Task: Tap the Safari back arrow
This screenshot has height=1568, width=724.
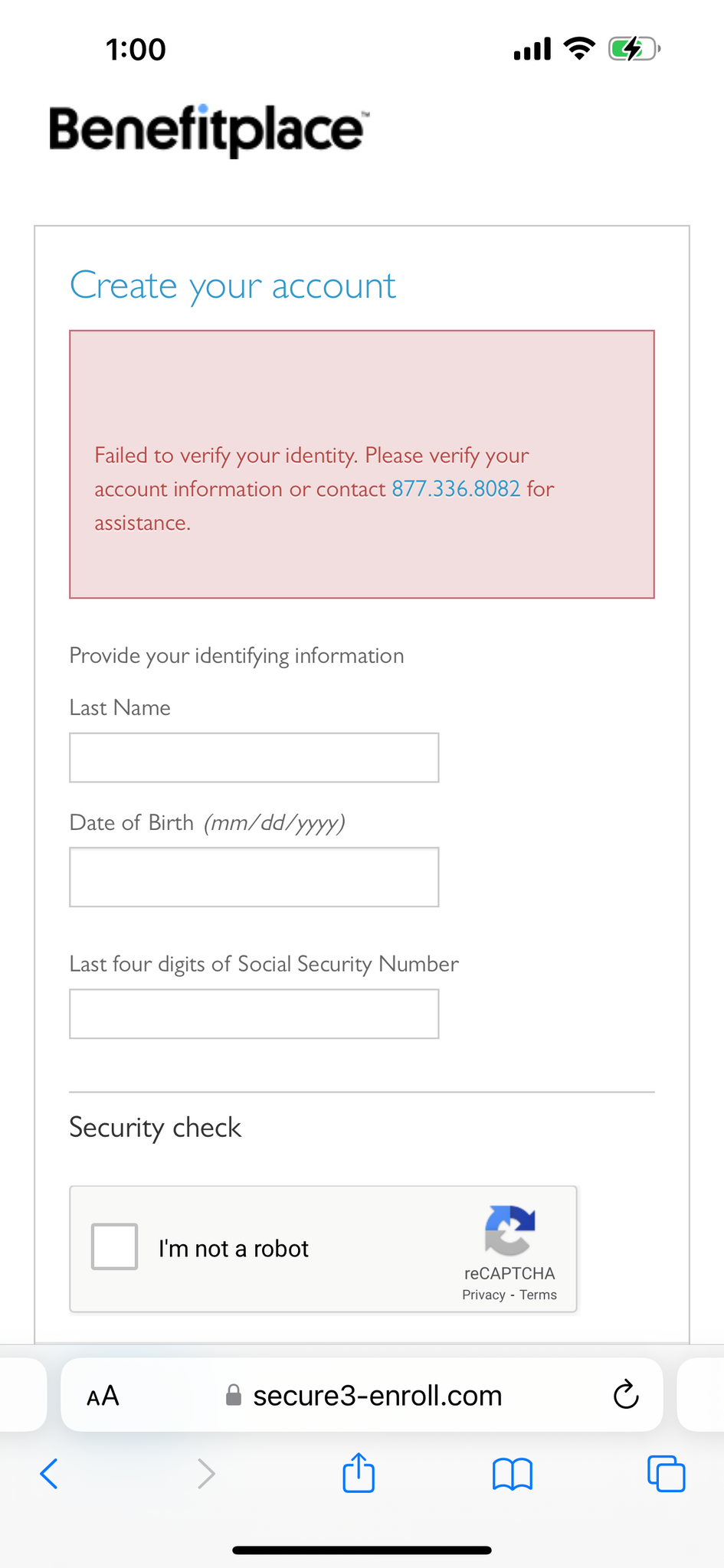Action: point(49,1473)
